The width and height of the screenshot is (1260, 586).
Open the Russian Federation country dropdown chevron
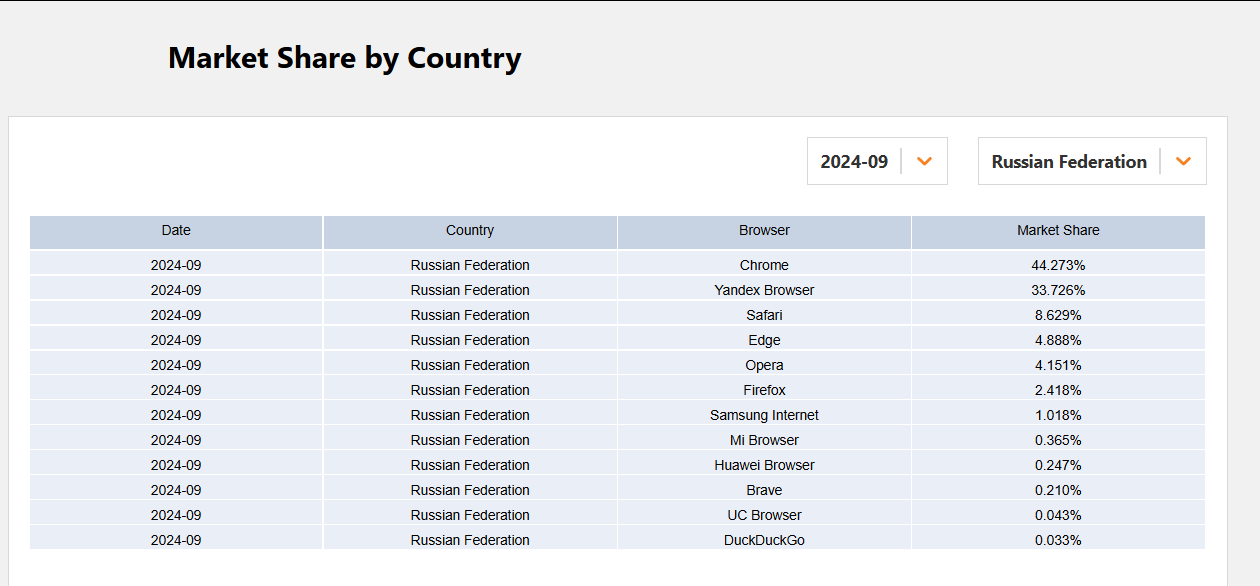(1184, 161)
